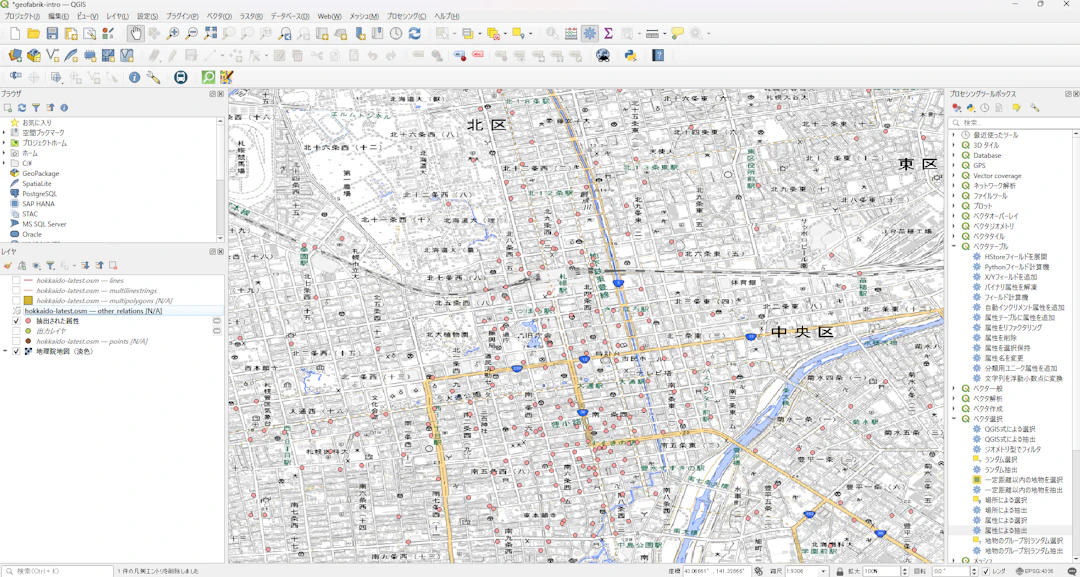1080x577 pixels.
Task: Open statistical summary sigma icon
Action: point(608,33)
